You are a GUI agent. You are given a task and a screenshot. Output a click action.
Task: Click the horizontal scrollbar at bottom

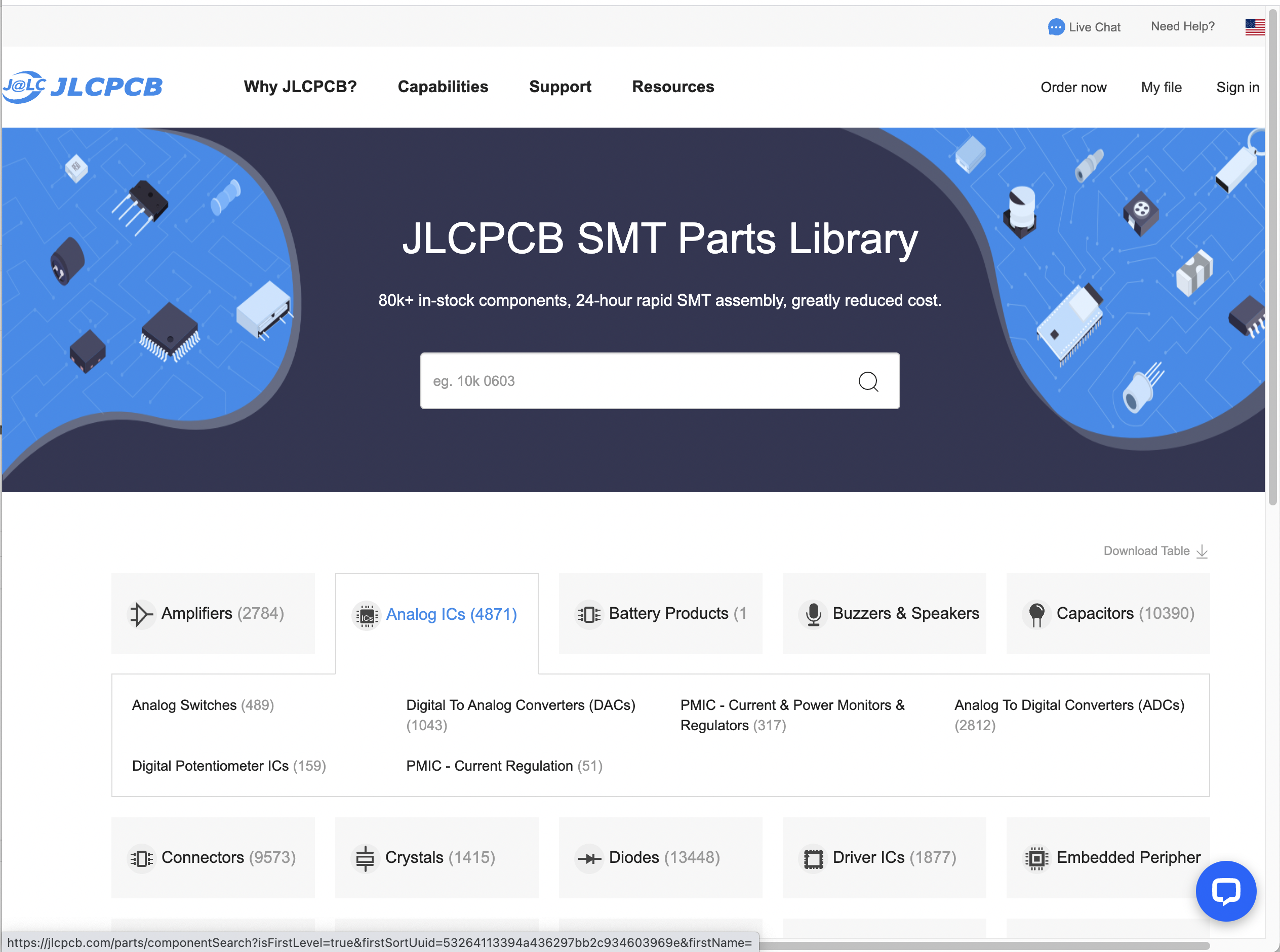point(984,946)
